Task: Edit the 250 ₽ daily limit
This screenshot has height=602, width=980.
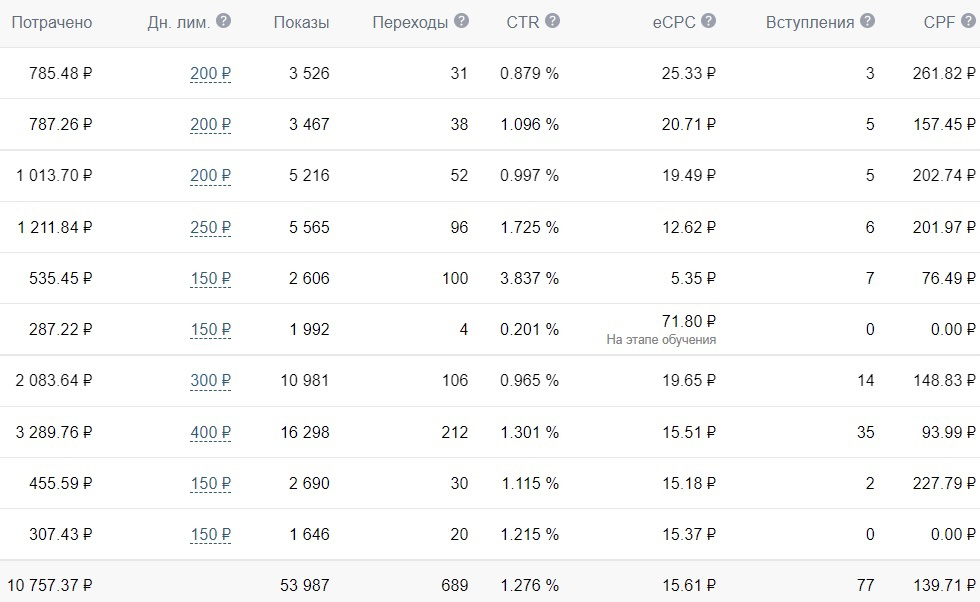Action: click(211, 227)
